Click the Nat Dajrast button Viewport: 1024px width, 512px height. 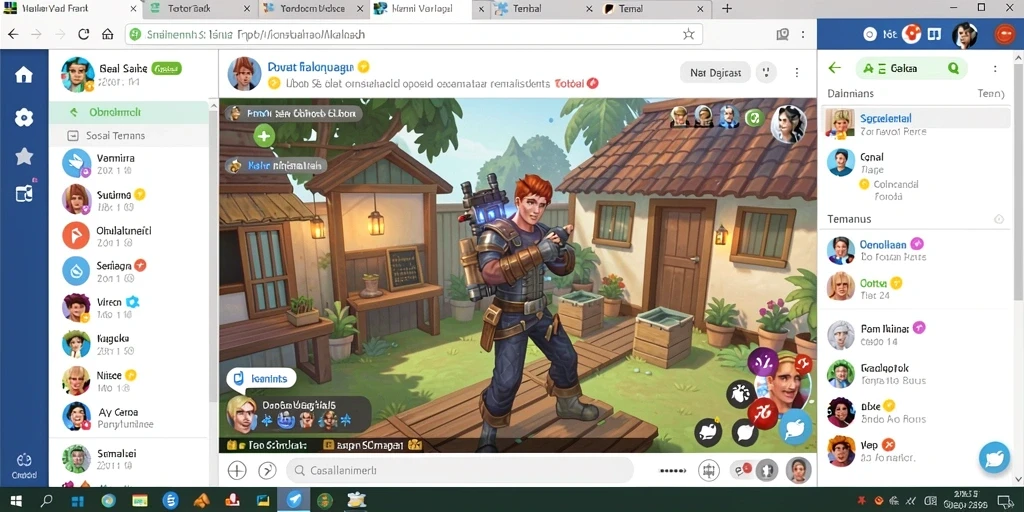715,73
